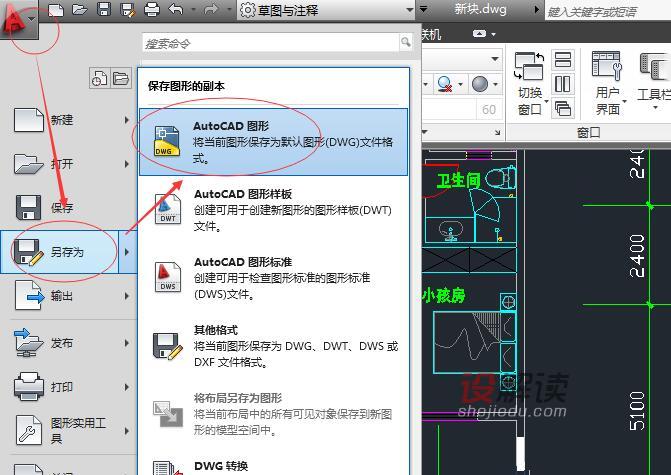
Task: Select 打印 menu item
Action: click(68, 387)
